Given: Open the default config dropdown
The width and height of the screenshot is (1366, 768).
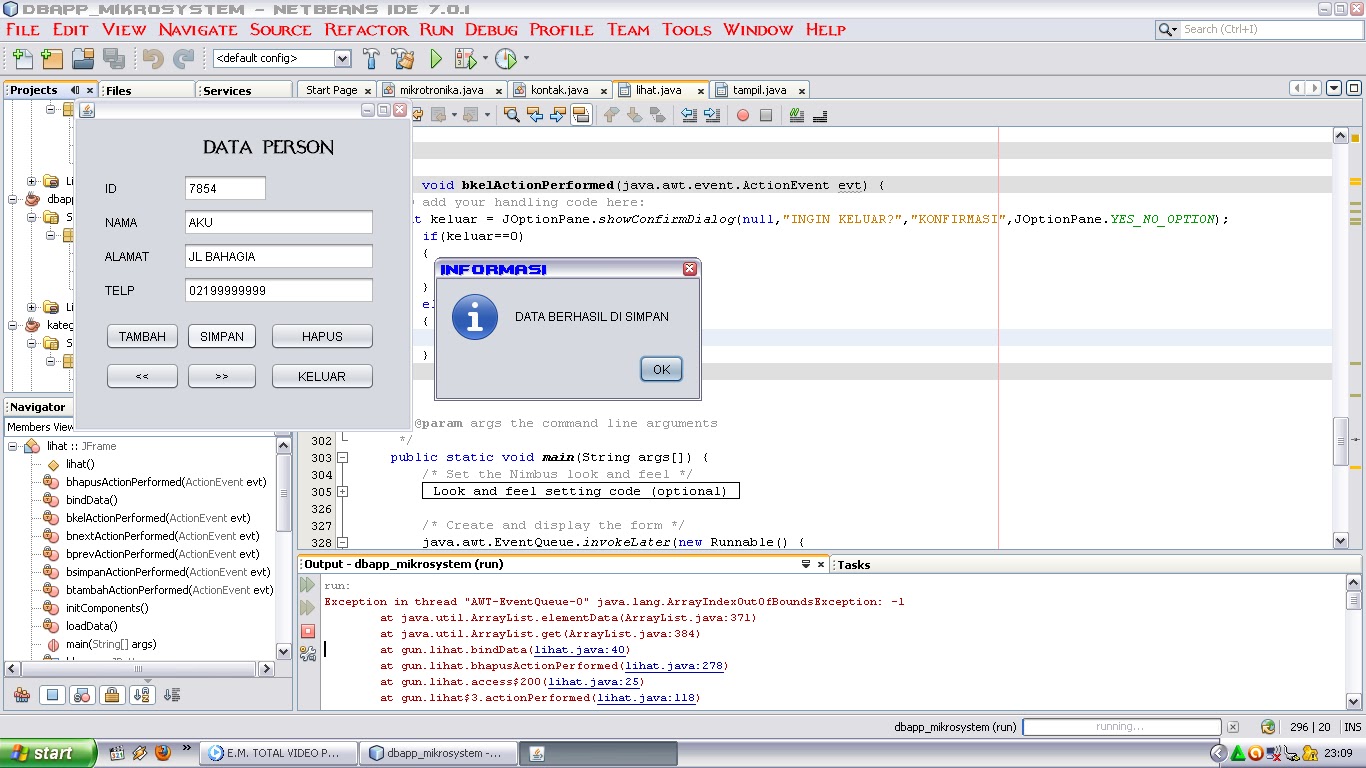Looking at the screenshot, I should click(342, 58).
